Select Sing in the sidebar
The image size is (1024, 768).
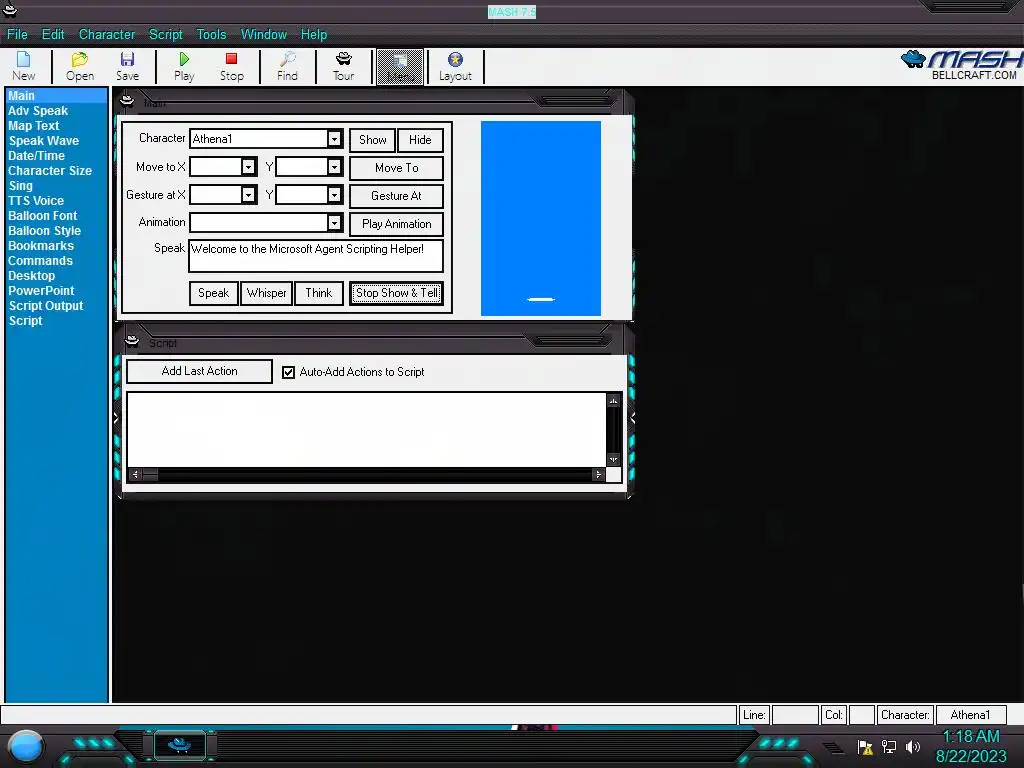coord(20,186)
